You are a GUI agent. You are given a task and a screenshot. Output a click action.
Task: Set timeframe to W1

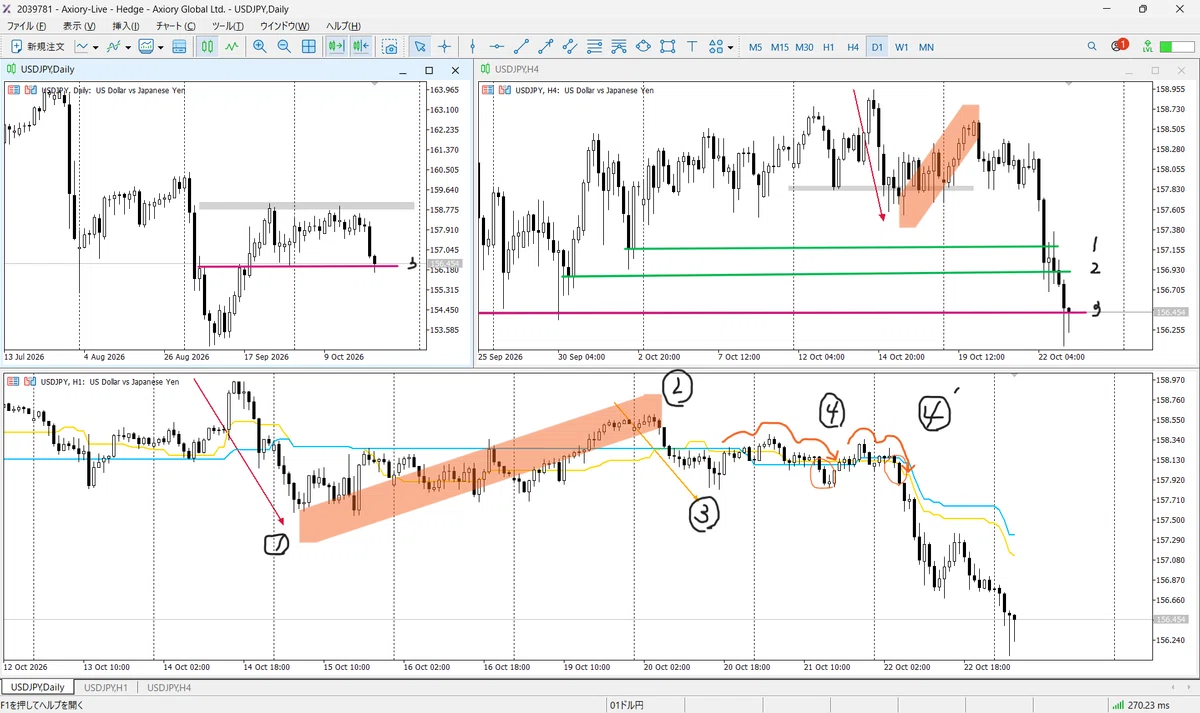point(902,47)
